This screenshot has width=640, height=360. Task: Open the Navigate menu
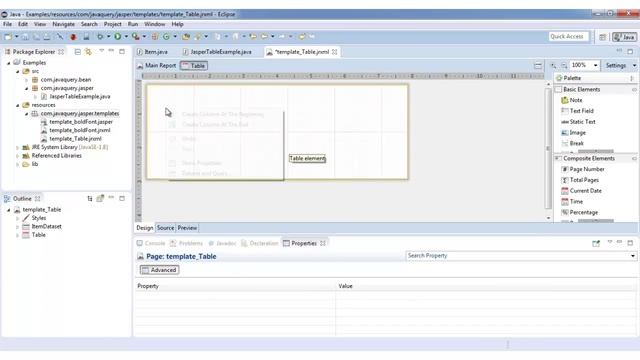pyautogui.click(x=63, y=24)
